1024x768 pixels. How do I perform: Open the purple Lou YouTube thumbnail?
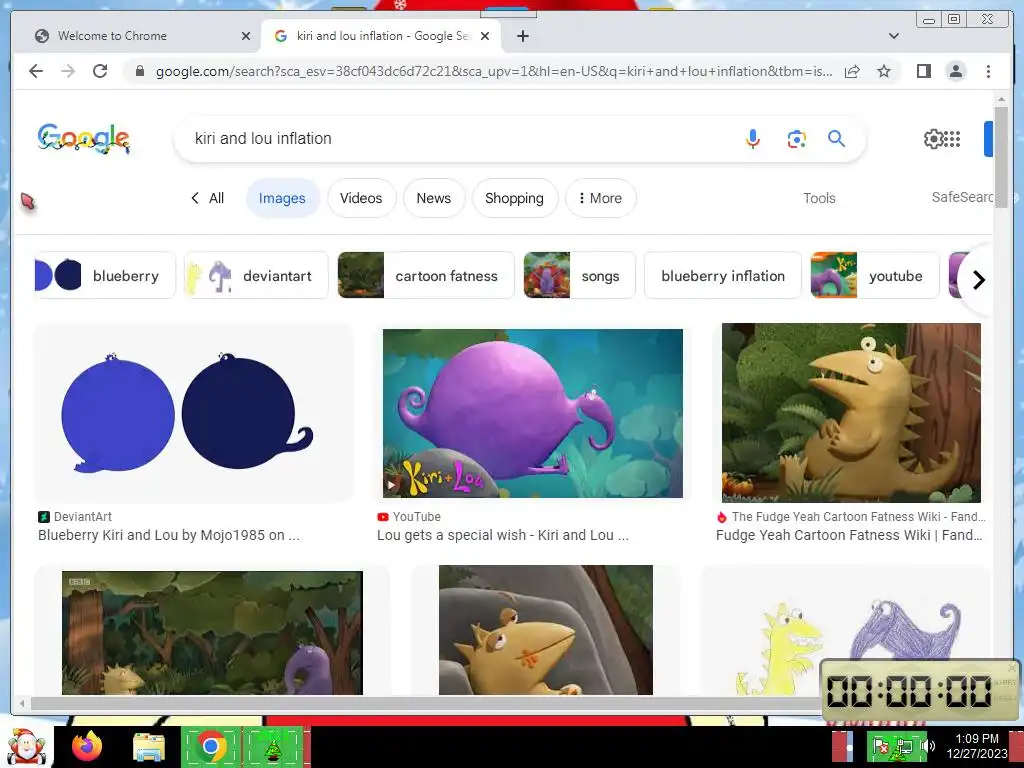[x=533, y=413]
